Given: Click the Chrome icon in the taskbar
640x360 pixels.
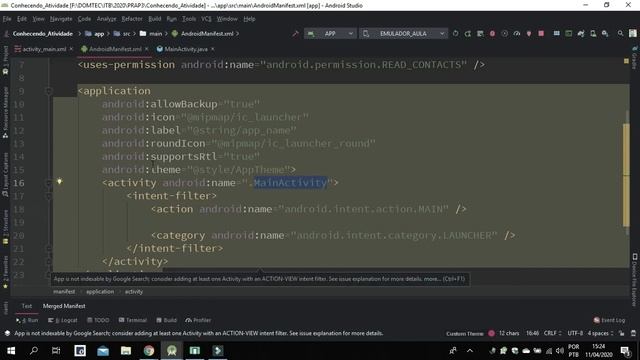Looking at the screenshot, I should (149, 351).
